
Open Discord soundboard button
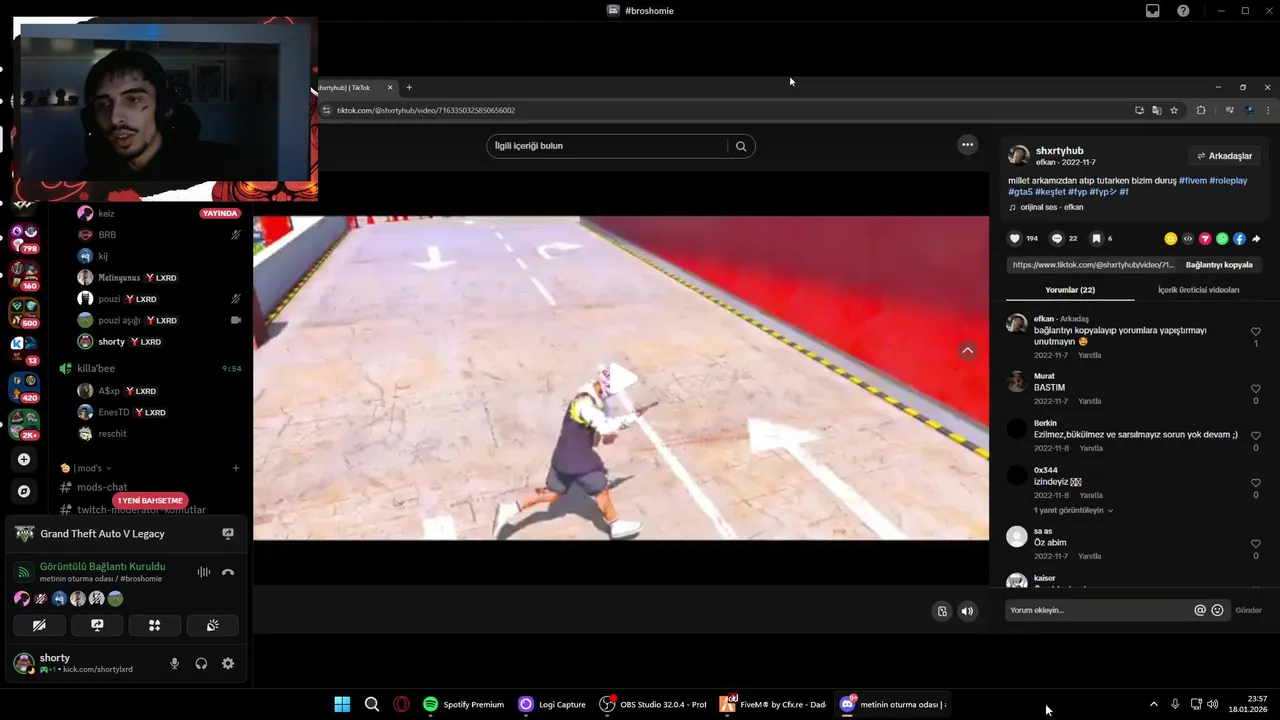[212, 625]
